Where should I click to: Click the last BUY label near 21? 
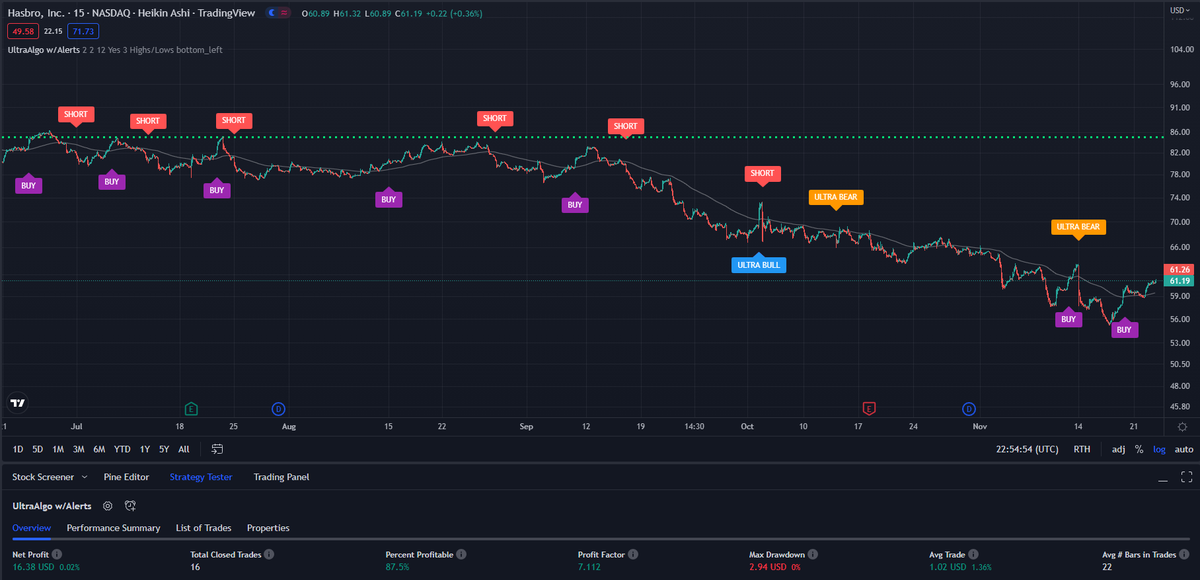(x=1124, y=329)
